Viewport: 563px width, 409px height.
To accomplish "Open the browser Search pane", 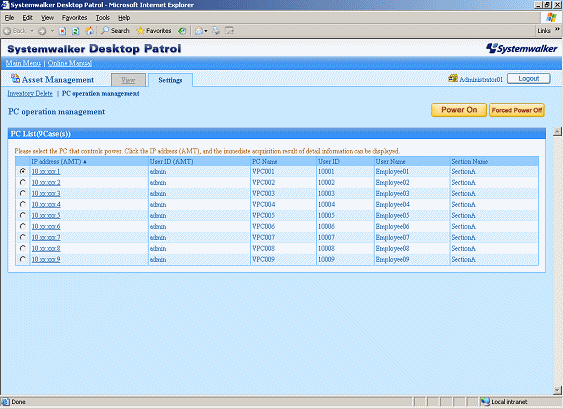I will (115, 31).
